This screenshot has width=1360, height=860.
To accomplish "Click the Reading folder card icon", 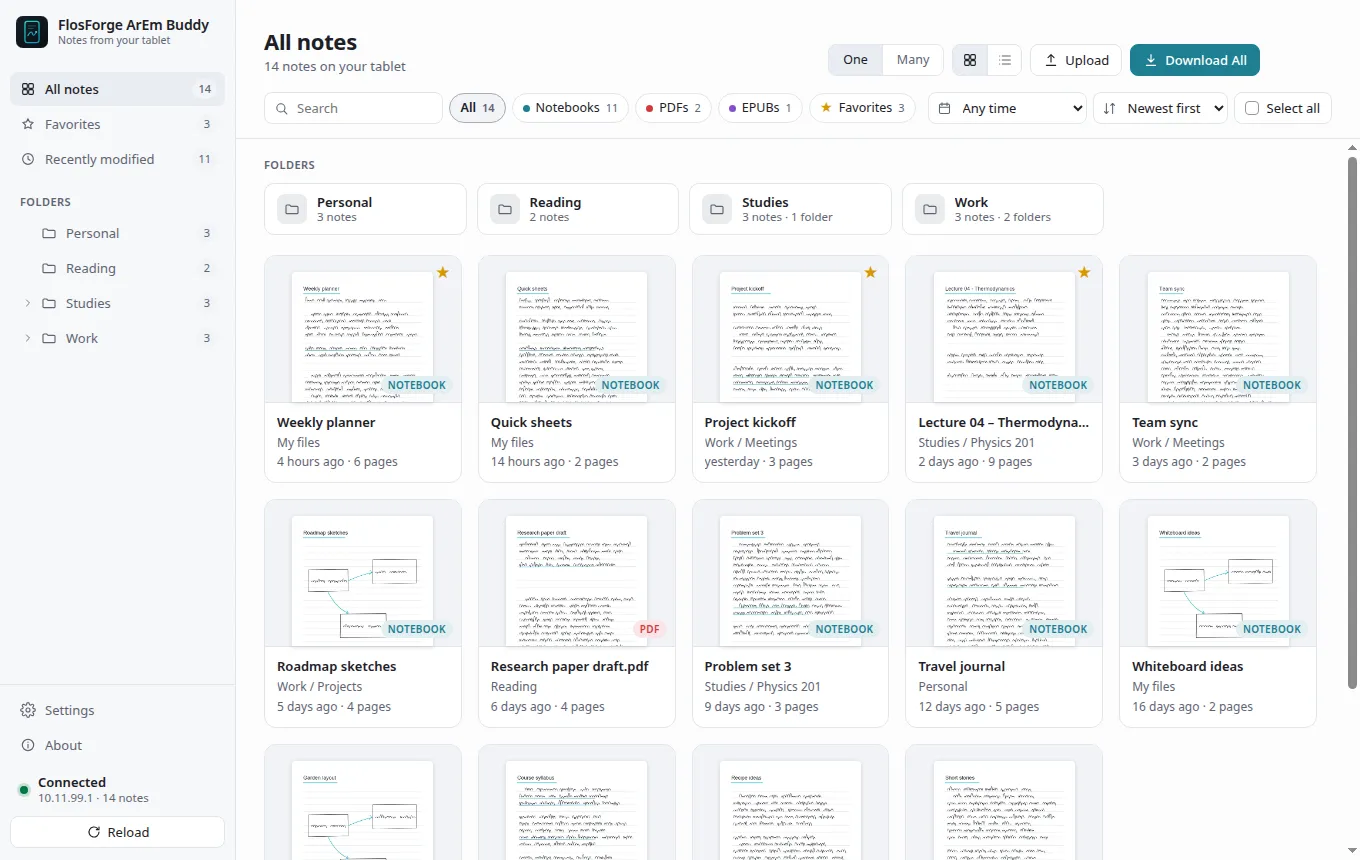I will click(x=505, y=209).
